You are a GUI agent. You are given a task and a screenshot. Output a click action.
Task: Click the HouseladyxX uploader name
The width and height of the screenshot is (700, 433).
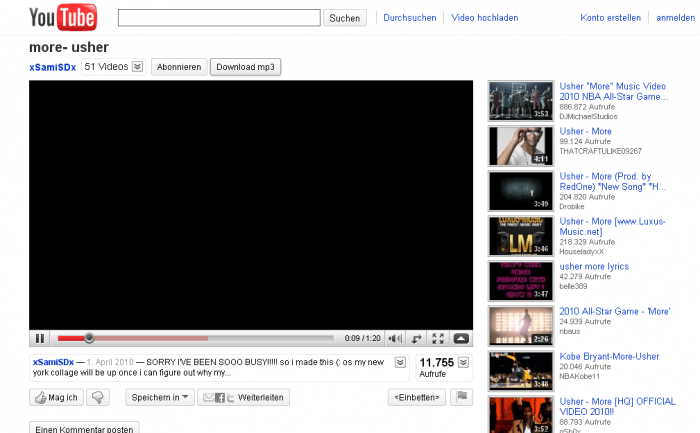pyautogui.click(x=581, y=252)
